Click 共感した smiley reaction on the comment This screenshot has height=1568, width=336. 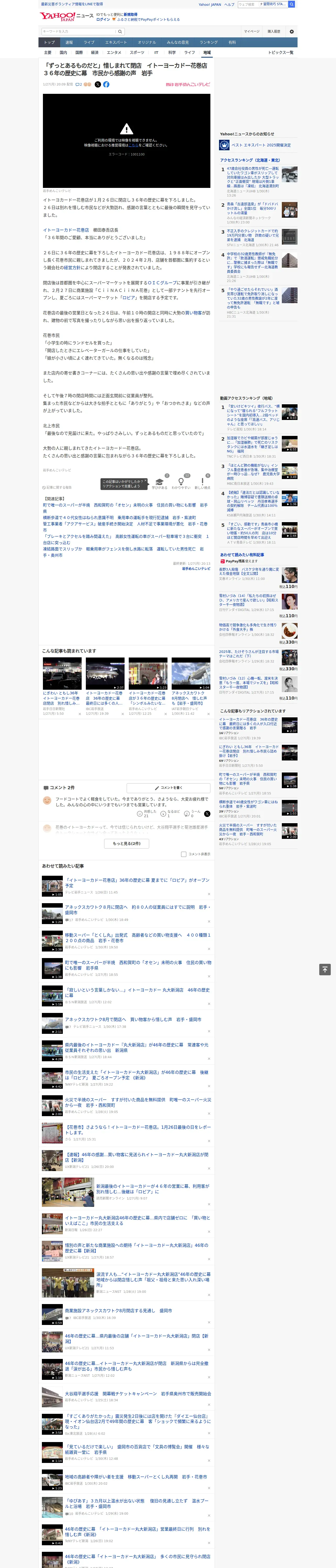click(x=140, y=813)
